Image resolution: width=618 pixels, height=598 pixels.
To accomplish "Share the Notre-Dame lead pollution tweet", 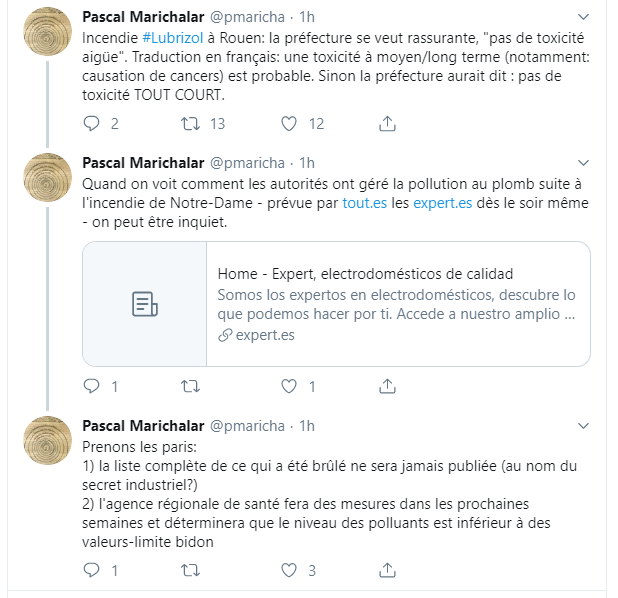I will click(387, 386).
